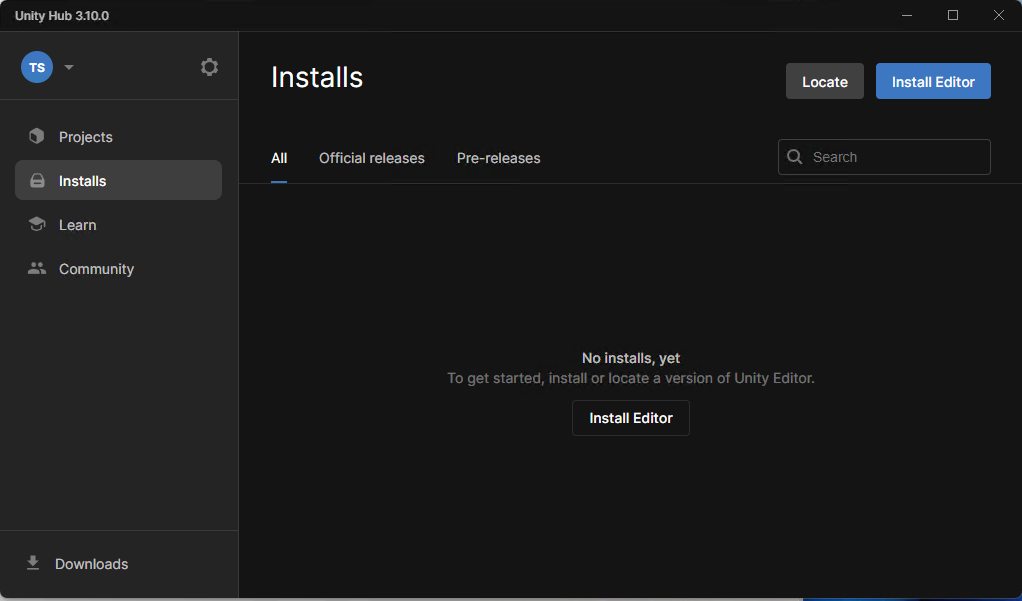Expand the account dropdown arrow
1022x601 pixels.
(69, 68)
